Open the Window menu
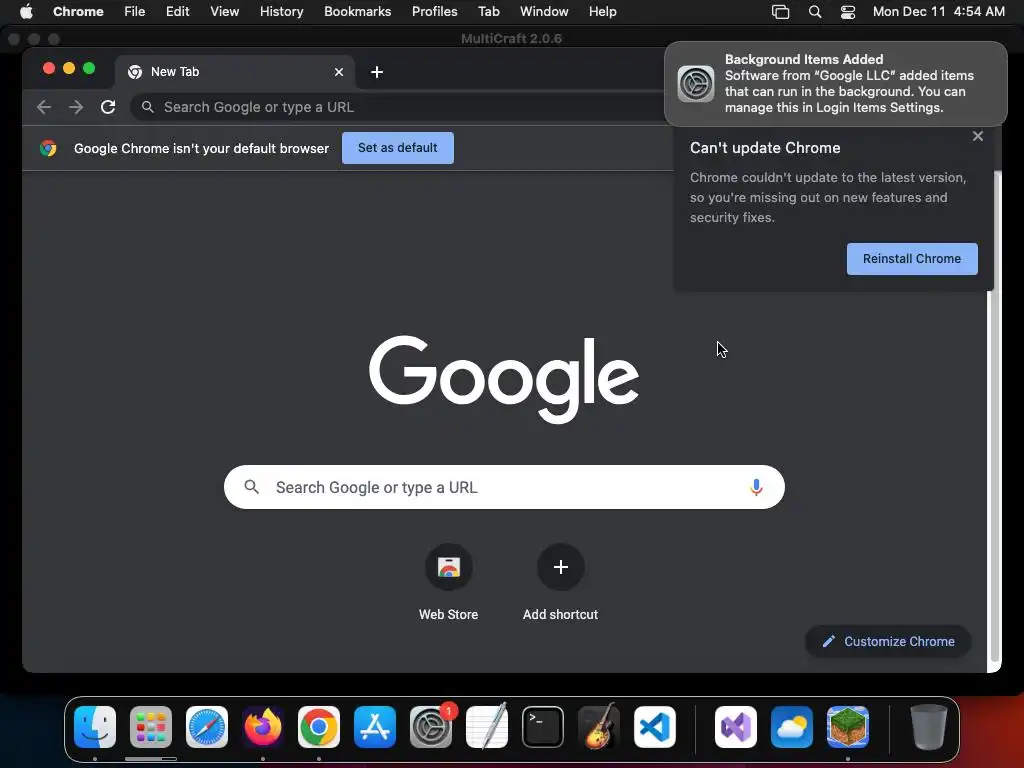The width and height of the screenshot is (1024, 768). click(544, 11)
